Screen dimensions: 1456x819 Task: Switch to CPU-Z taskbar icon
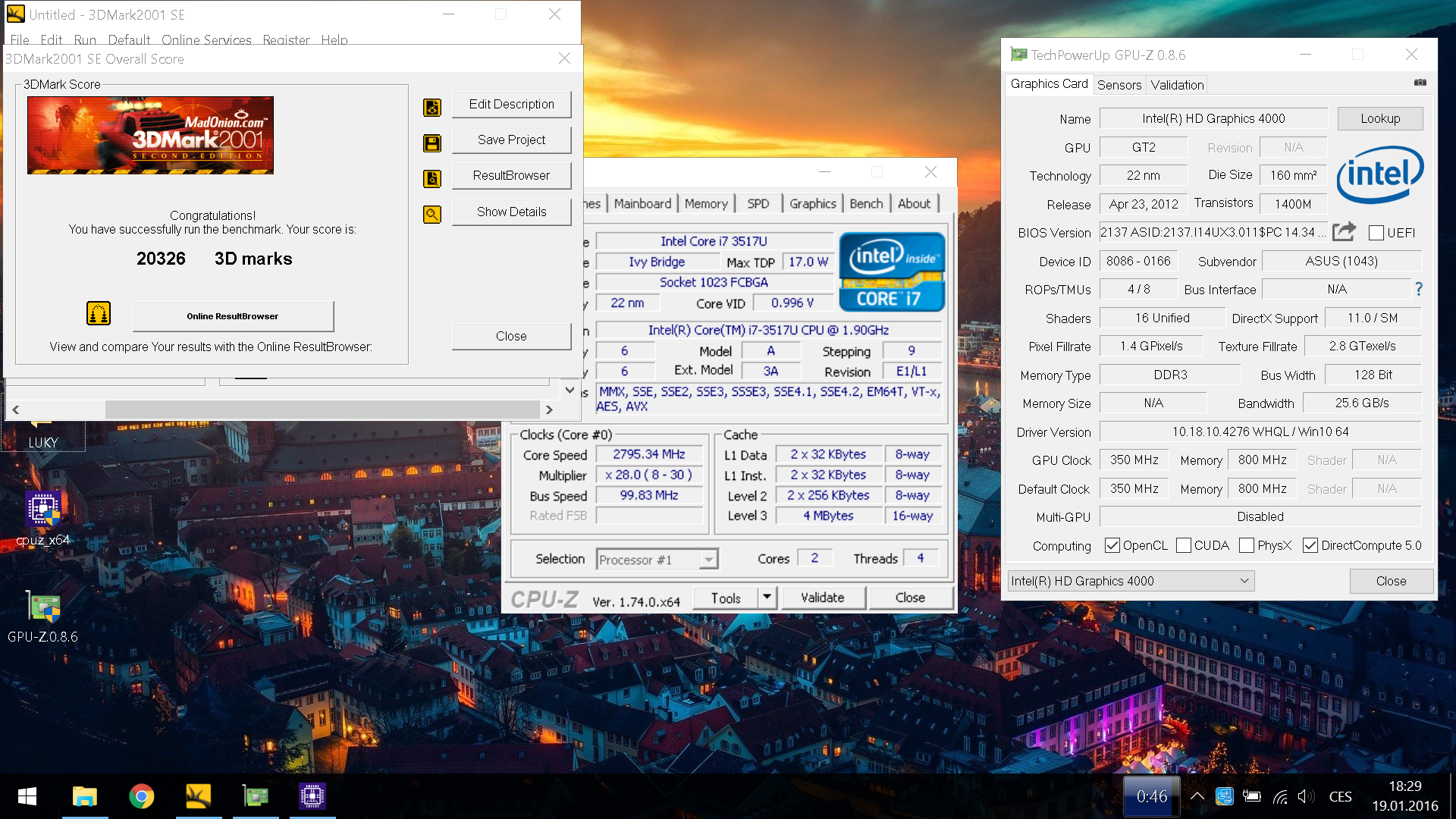click(312, 796)
